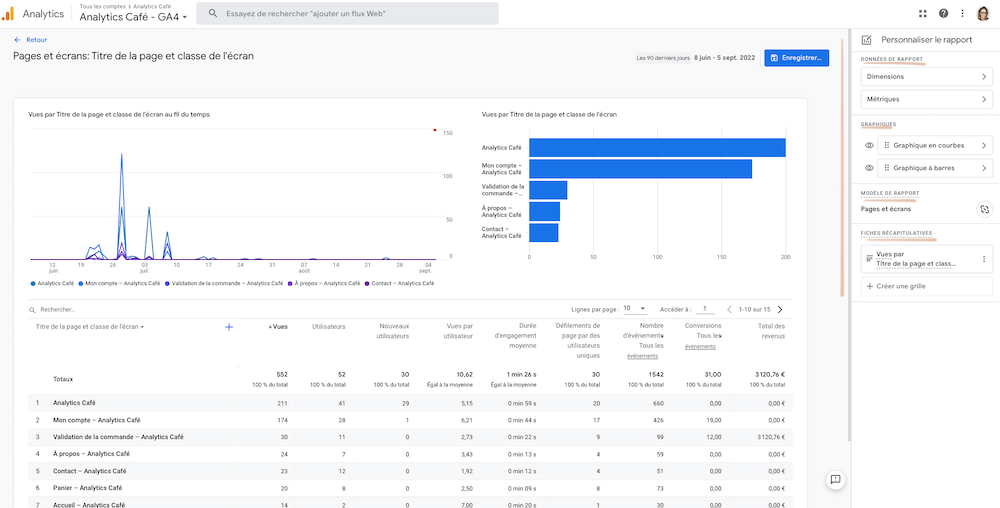Select the Vues par Titre de la page card
The image size is (1000, 508).
pyautogui.click(x=927, y=259)
